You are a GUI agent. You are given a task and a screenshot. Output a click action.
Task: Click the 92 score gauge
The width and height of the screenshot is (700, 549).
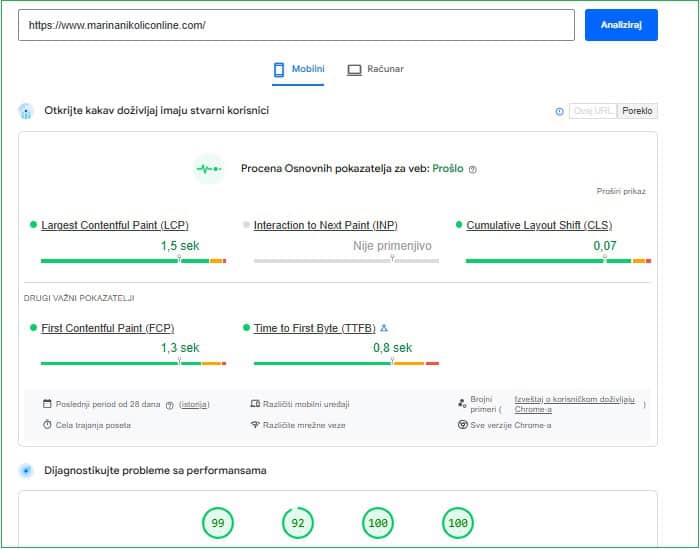click(x=298, y=523)
